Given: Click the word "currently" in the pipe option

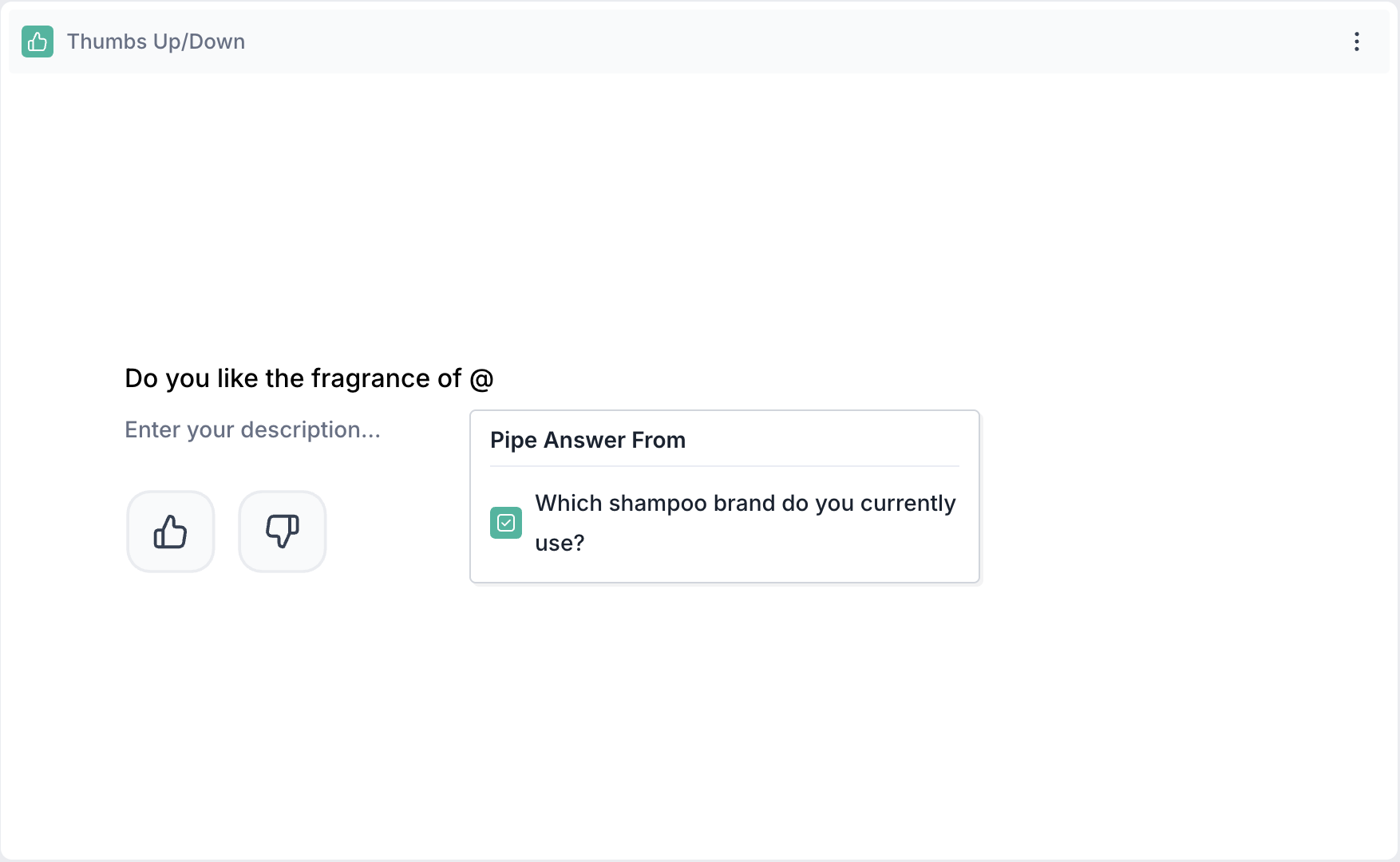Looking at the screenshot, I should point(908,504).
